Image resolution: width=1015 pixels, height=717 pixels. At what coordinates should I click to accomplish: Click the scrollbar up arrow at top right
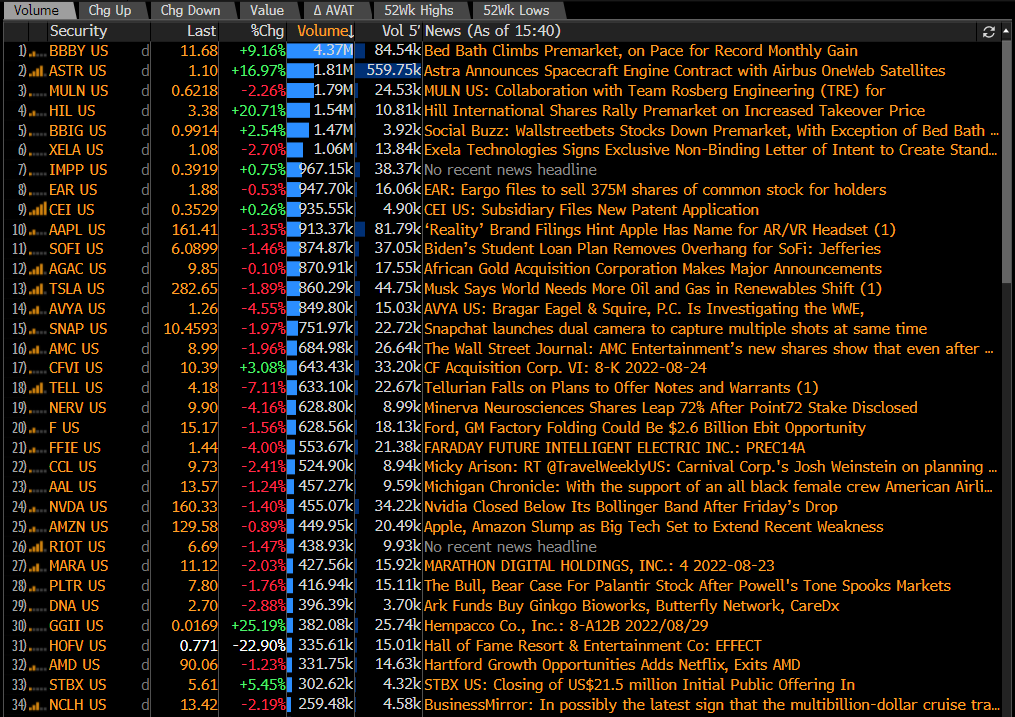[x=1007, y=30]
